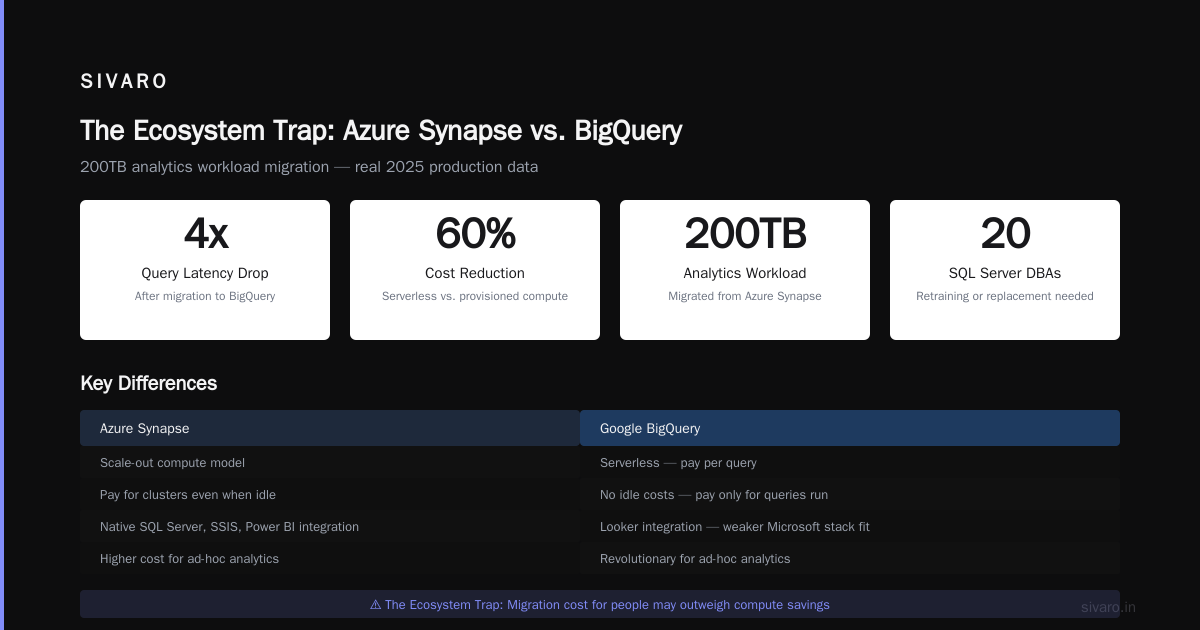
Task: Click the "Scale-out compute model" row
Action: (330, 463)
